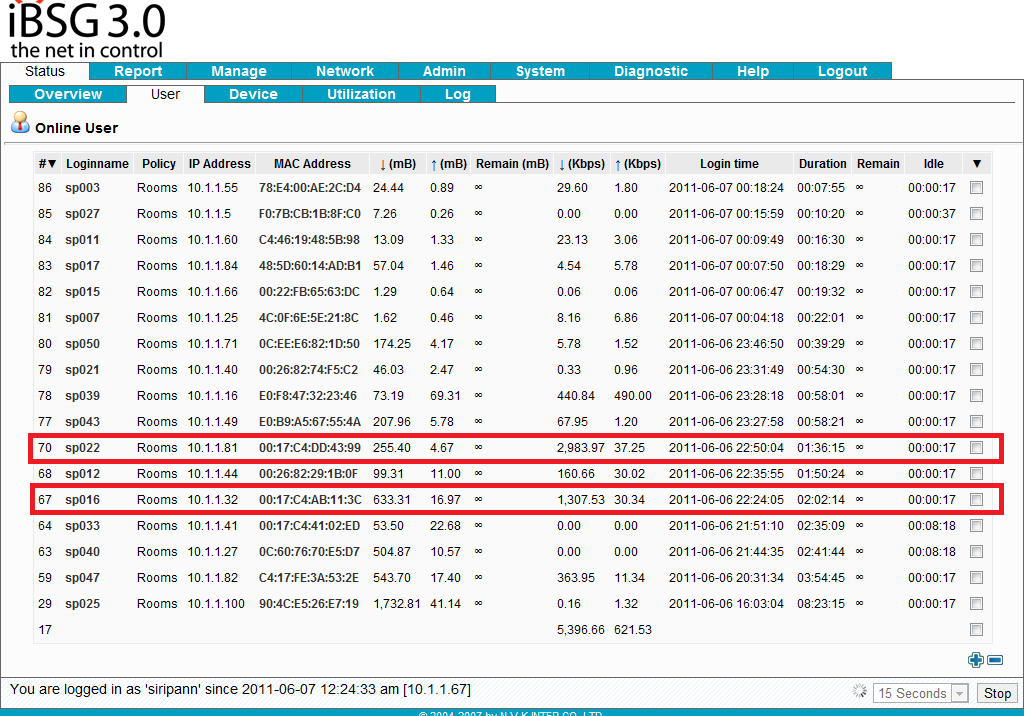
Task: Select the checkbox in the totals row
Action: point(976,630)
